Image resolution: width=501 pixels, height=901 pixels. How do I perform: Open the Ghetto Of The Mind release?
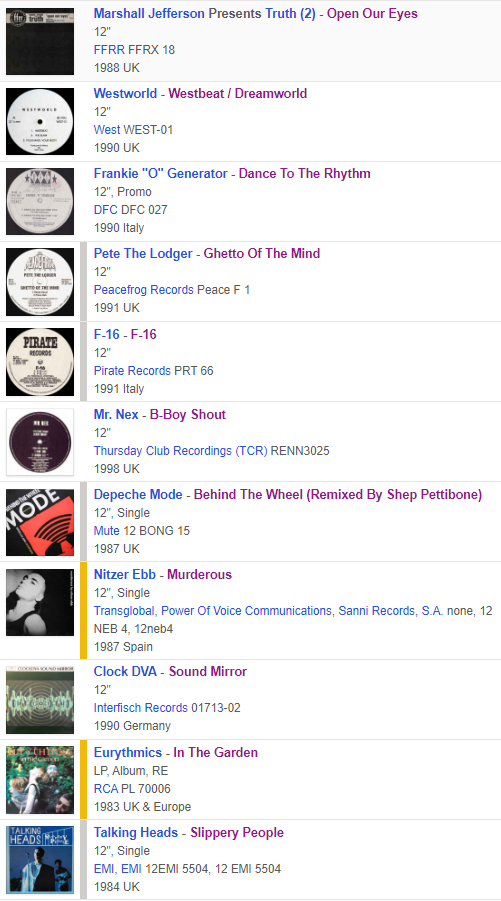coord(262,253)
